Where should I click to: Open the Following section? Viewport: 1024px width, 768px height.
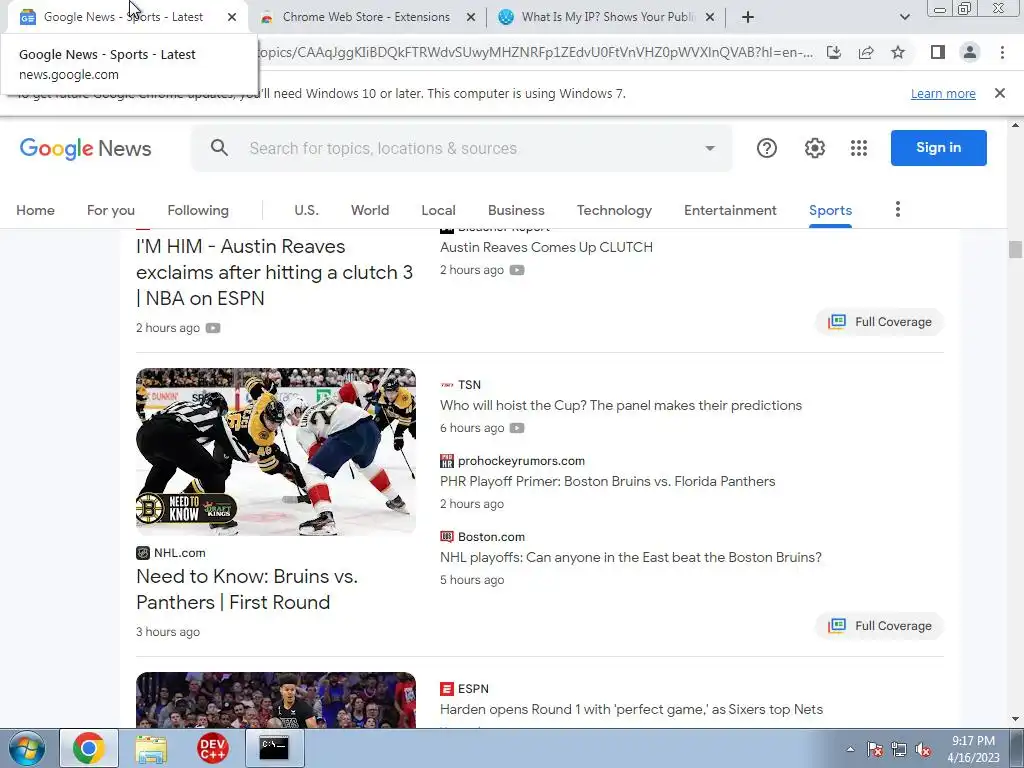(x=198, y=210)
